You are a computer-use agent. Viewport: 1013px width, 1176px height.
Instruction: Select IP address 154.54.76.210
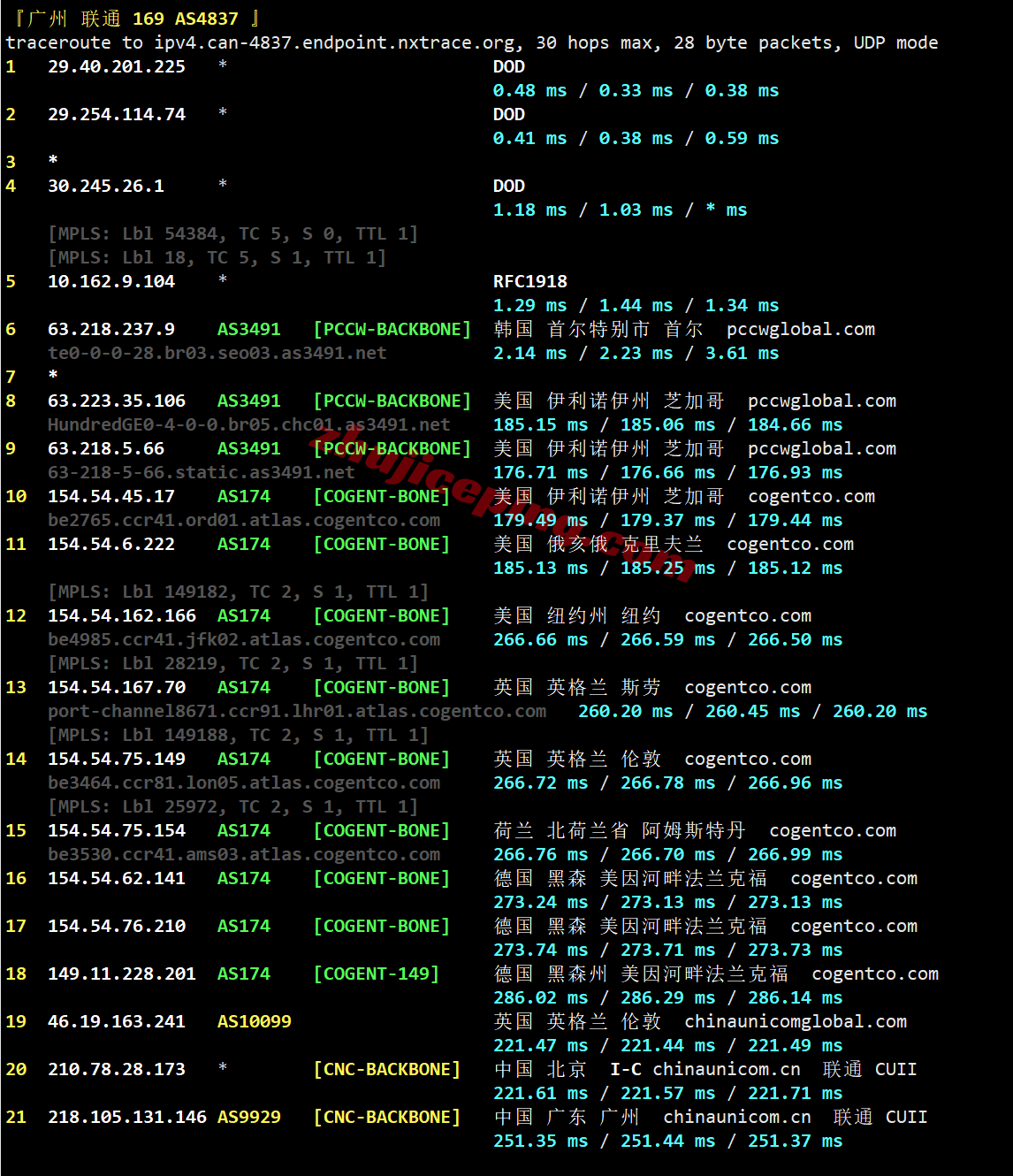(117, 926)
